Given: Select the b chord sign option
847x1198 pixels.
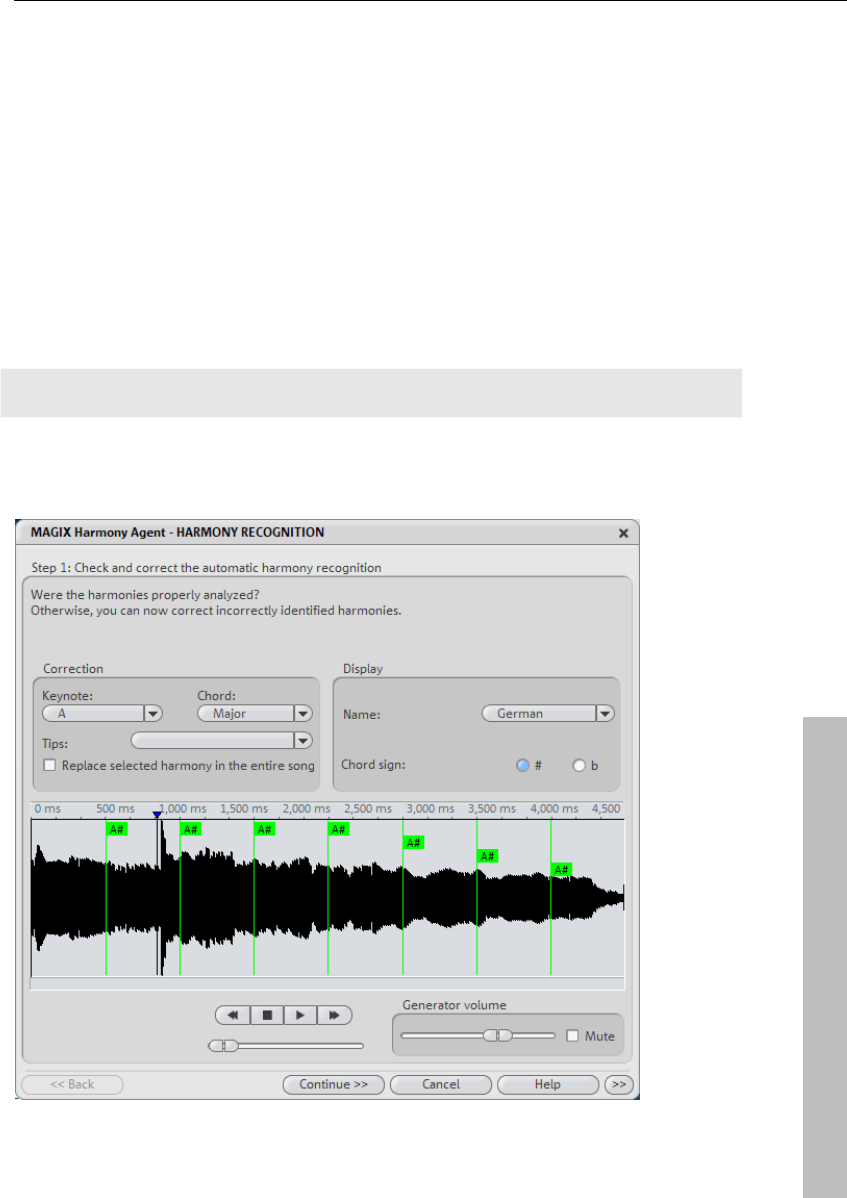Looking at the screenshot, I should pyautogui.click(x=579, y=765).
